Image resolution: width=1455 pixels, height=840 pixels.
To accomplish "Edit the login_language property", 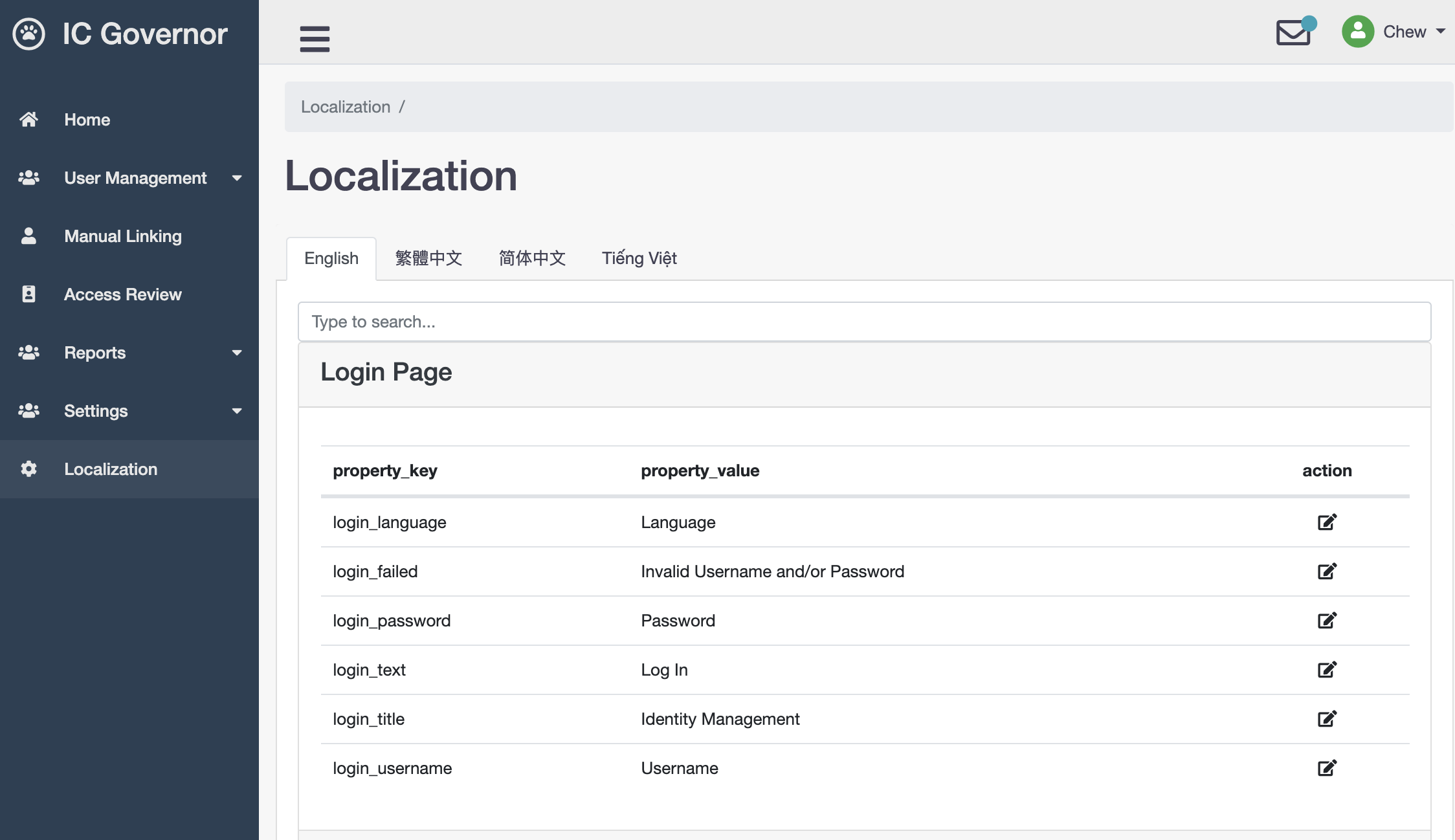I will point(1327,522).
